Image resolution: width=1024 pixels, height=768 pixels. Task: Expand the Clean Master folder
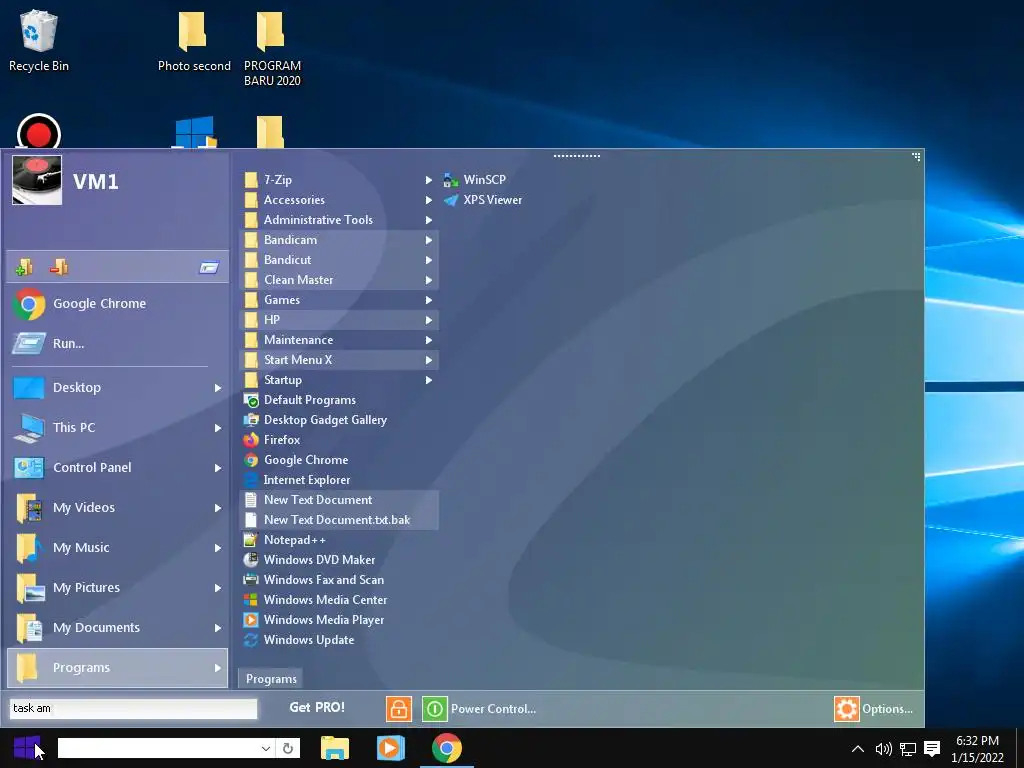[340, 280]
